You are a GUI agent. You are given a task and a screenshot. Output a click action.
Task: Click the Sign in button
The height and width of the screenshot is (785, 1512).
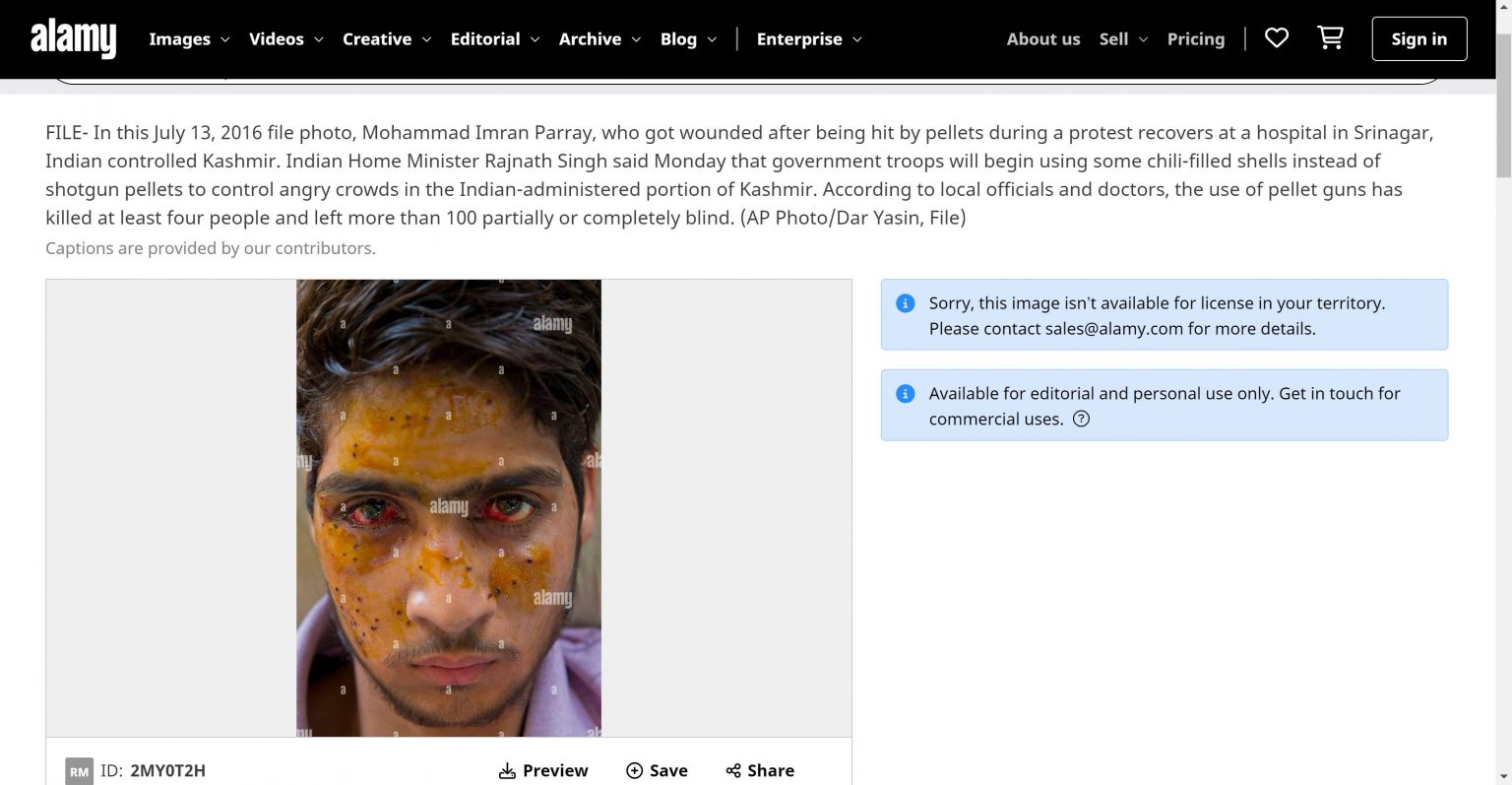tap(1419, 39)
